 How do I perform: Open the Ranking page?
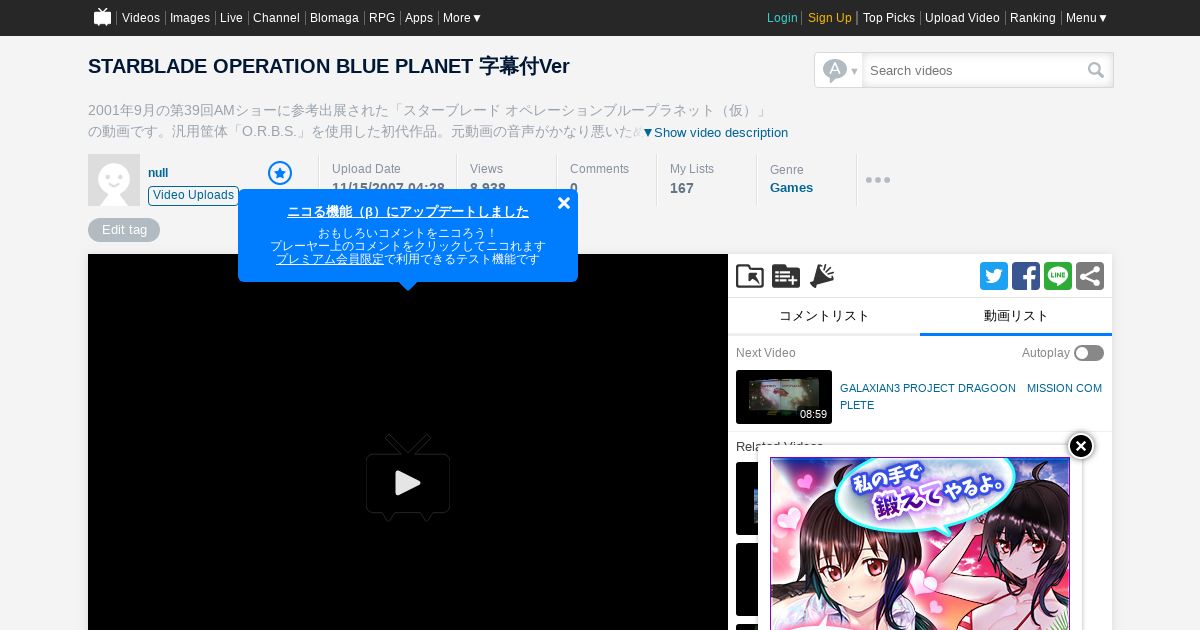pos(1033,18)
